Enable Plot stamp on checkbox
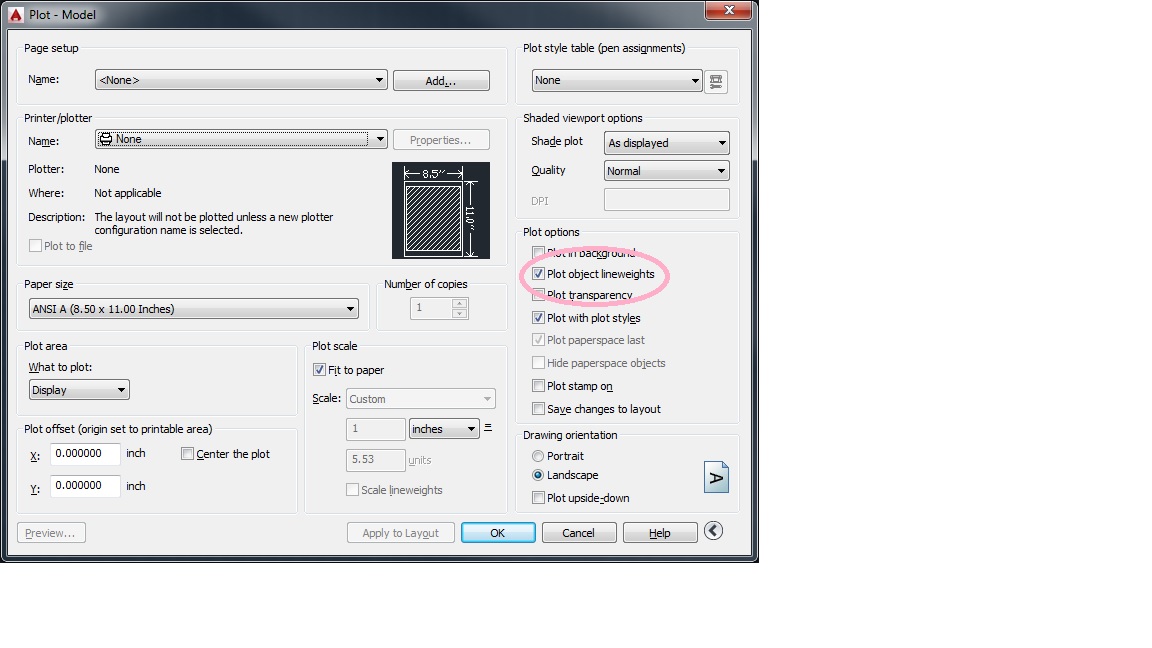The width and height of the screenshot is (1152, 648). [x=539, y=386]
